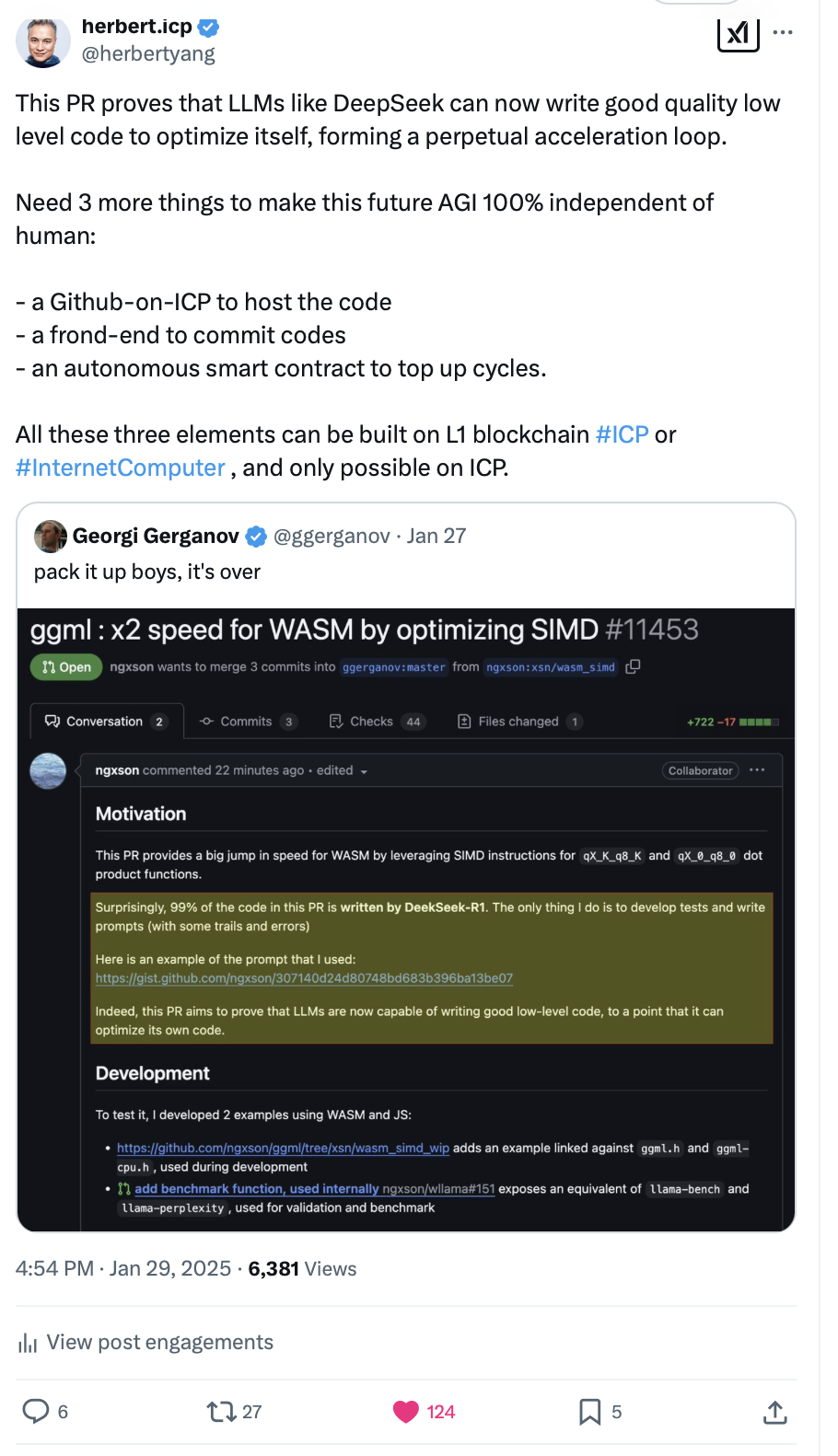Click the copy branch name icon
The image size is (838, 1456).
[x=633, y=666]
